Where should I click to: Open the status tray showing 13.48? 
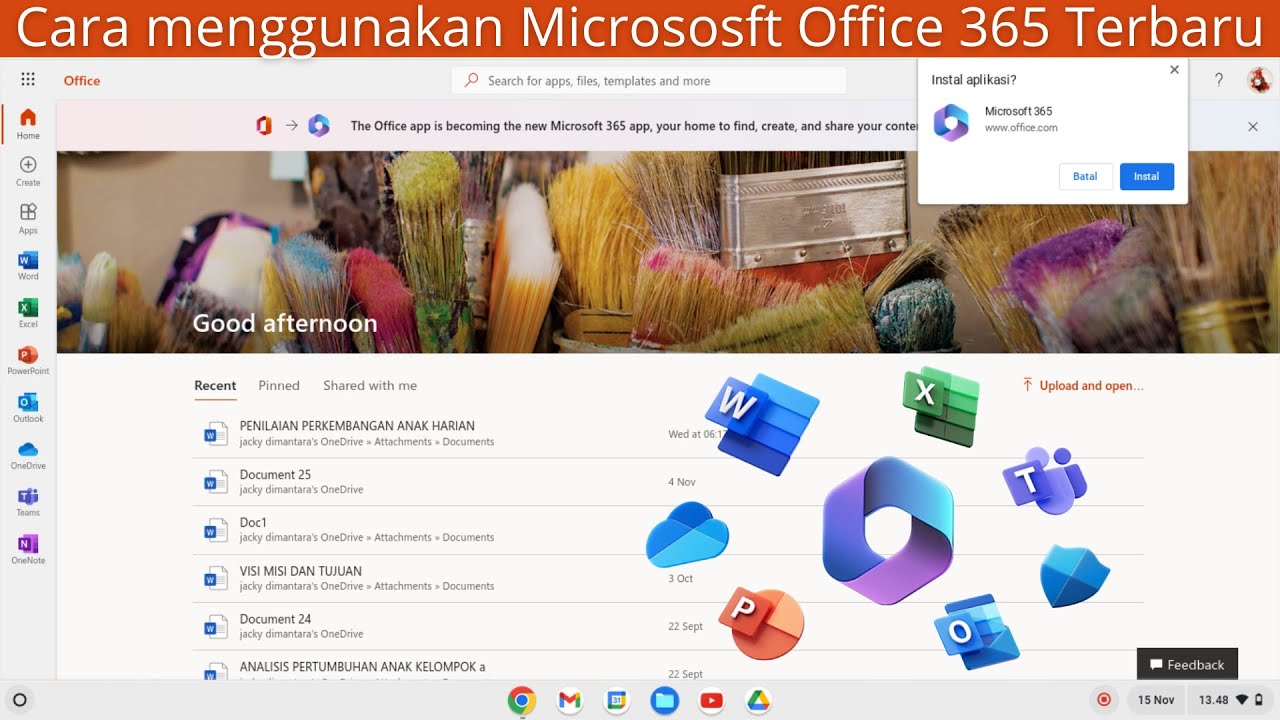coord(1230,700)
